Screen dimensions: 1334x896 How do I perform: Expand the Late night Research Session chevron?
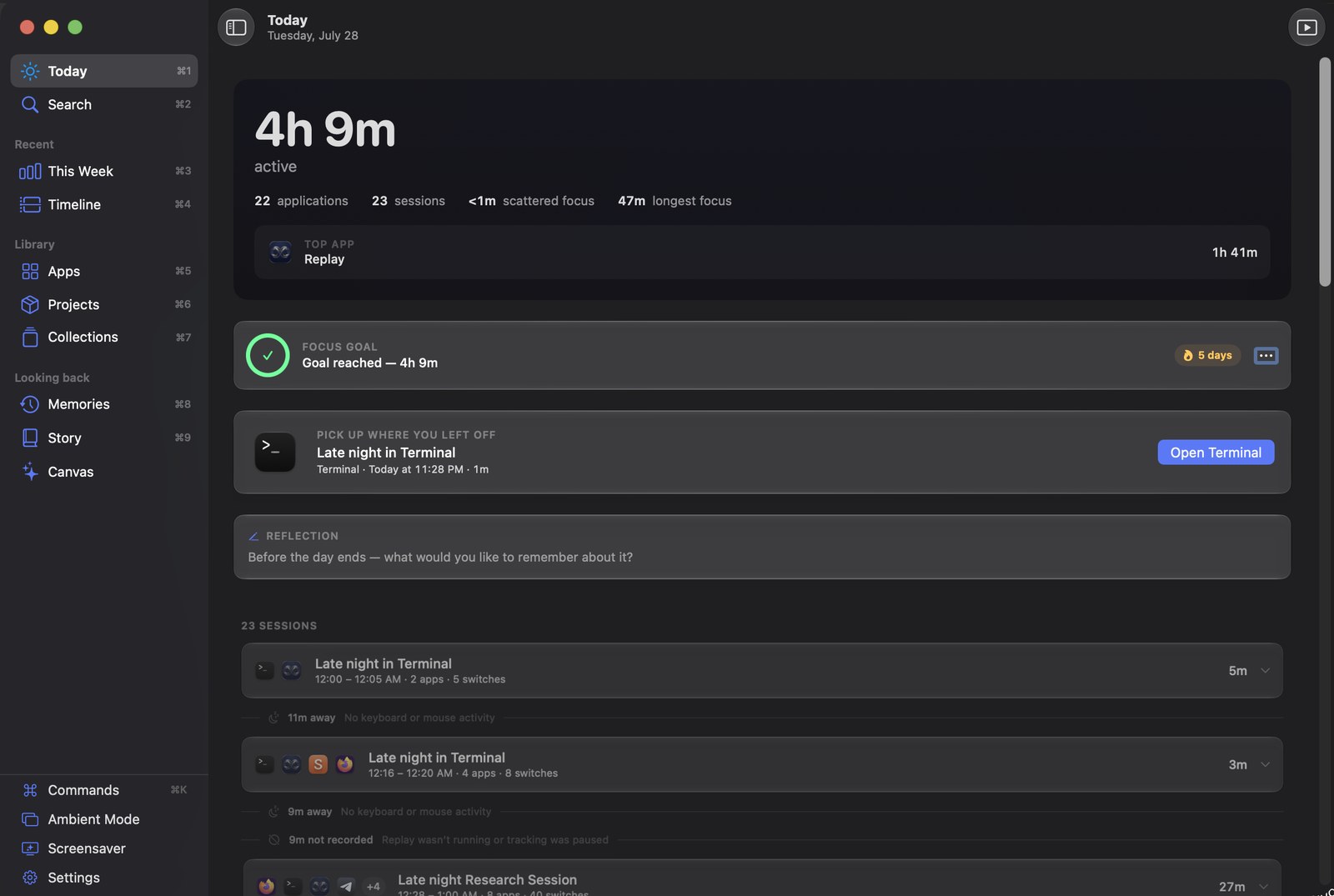(1265, 886)
